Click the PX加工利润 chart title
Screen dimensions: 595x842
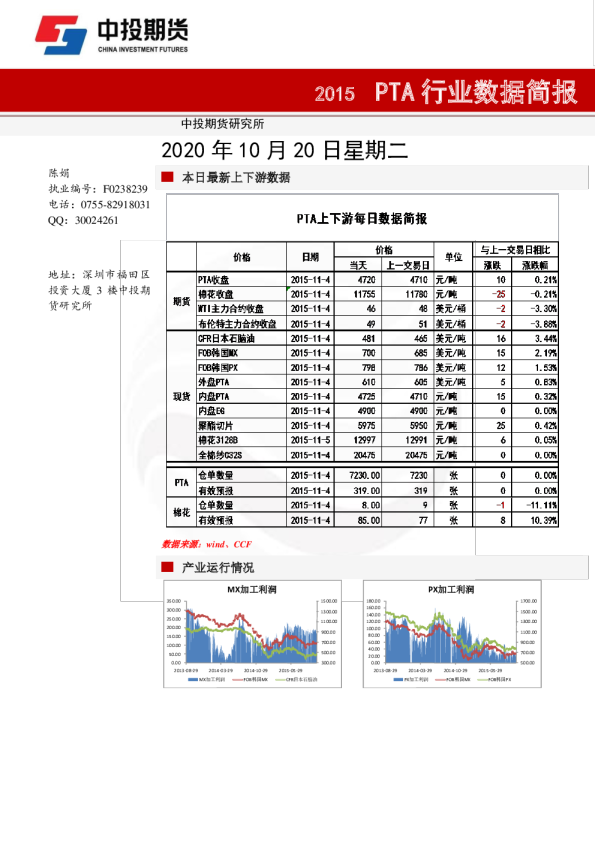point(451,589)
